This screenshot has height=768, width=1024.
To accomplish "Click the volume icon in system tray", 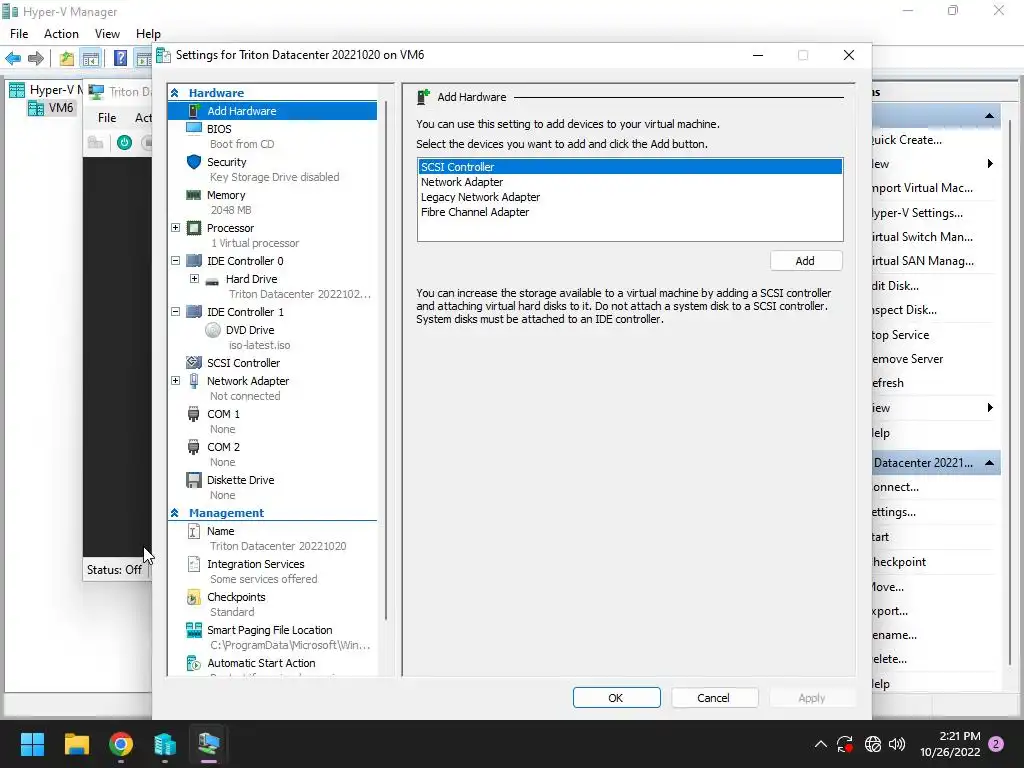I will [x=897, y=744].
